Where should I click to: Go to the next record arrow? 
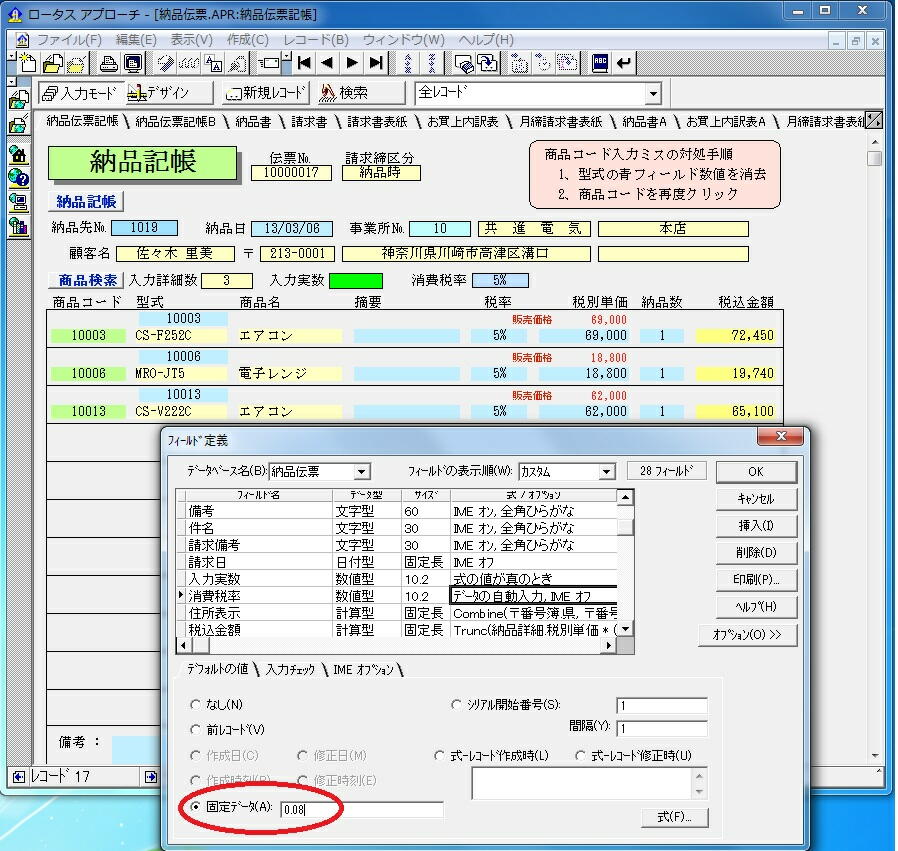pyautogui.click(x=352, y=62)
